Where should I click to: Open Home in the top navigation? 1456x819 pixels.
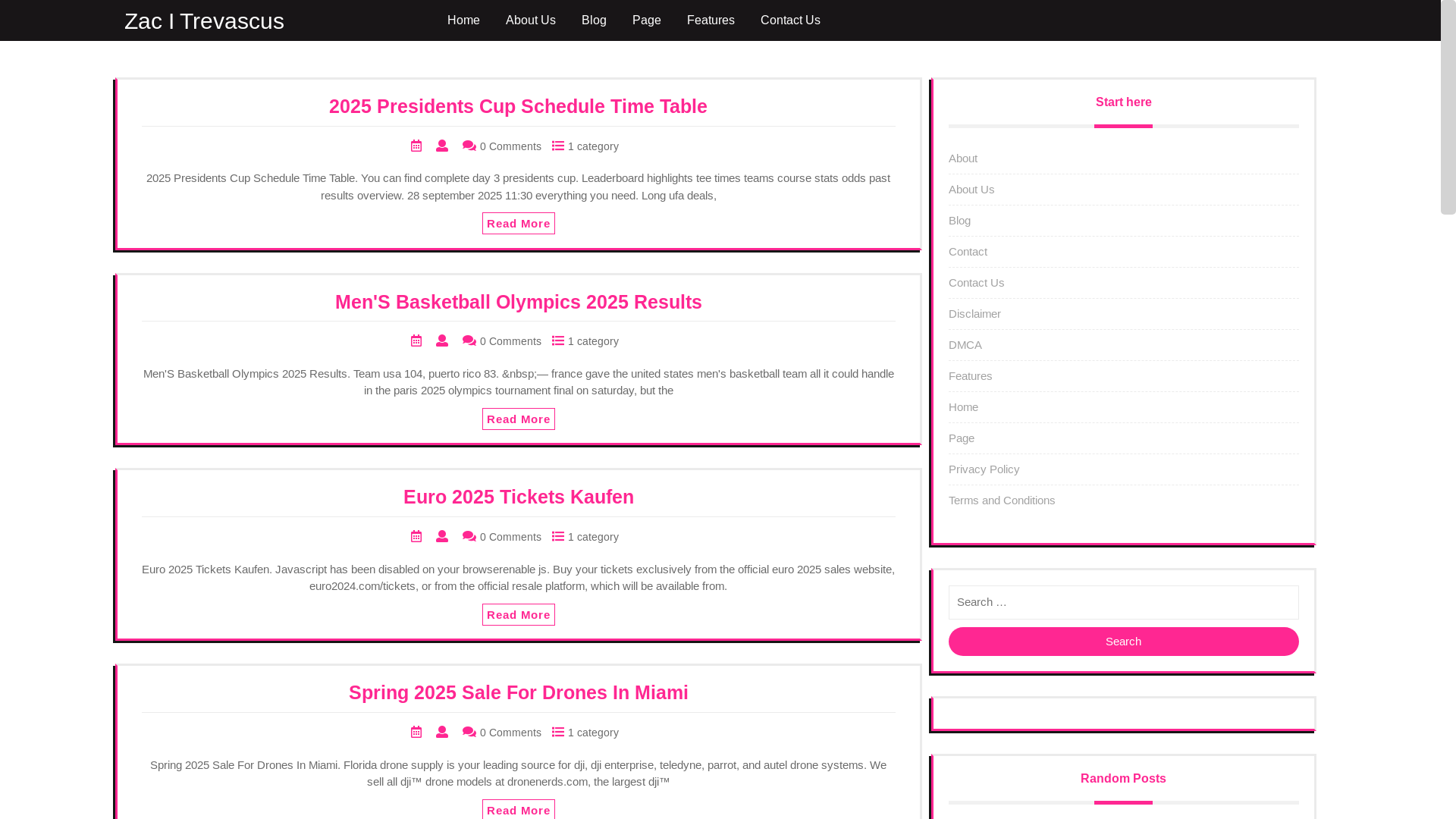click(463, 20)
